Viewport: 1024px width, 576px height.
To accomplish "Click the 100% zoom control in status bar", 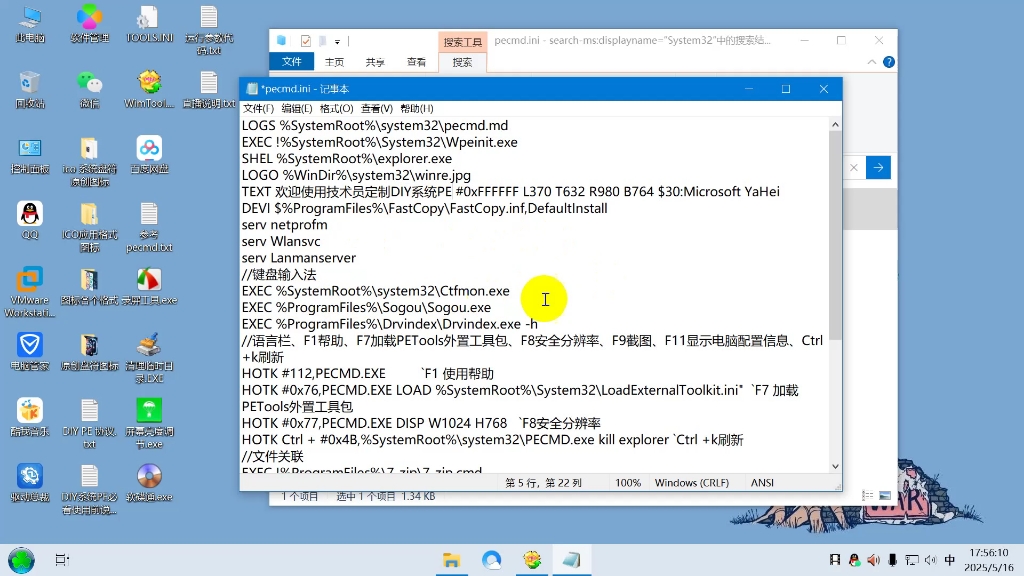I will 628,482.
